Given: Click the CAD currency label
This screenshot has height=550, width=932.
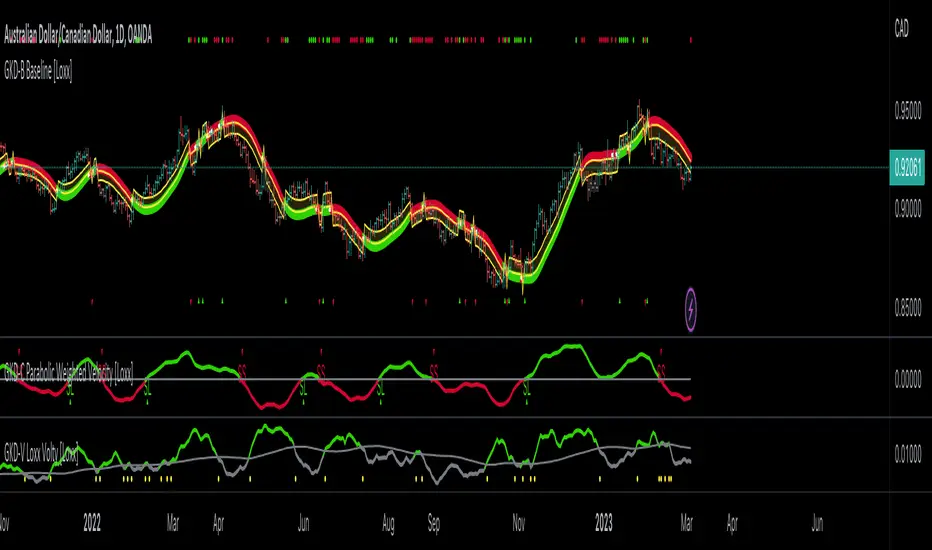Looking at the screenshot, I should tap(901, 28).
